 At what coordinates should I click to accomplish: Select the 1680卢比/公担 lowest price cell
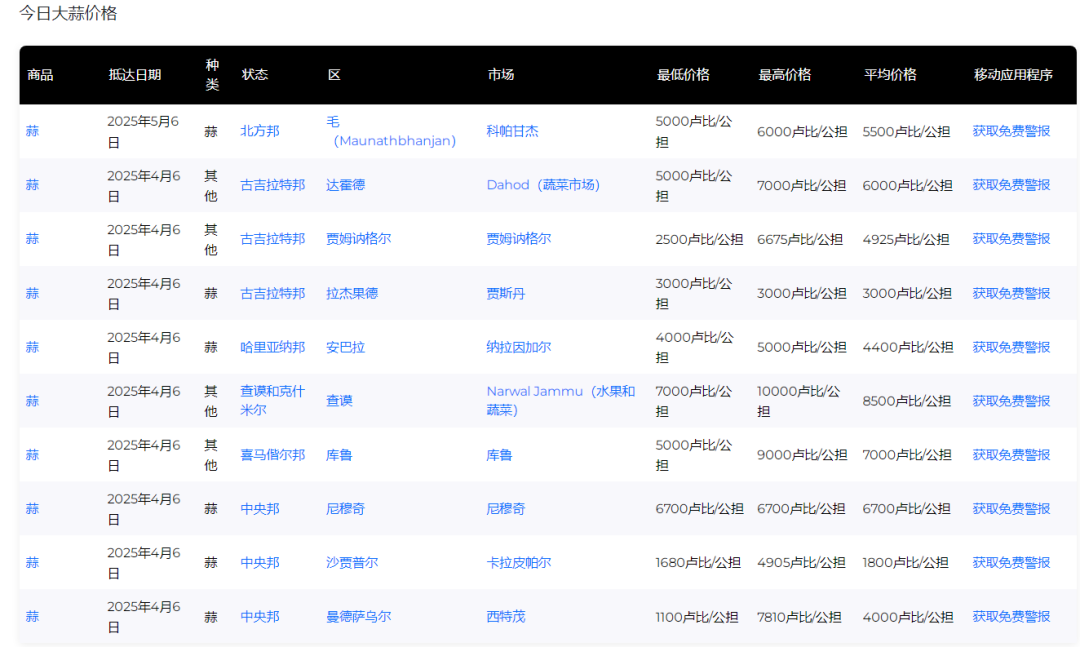698,562
